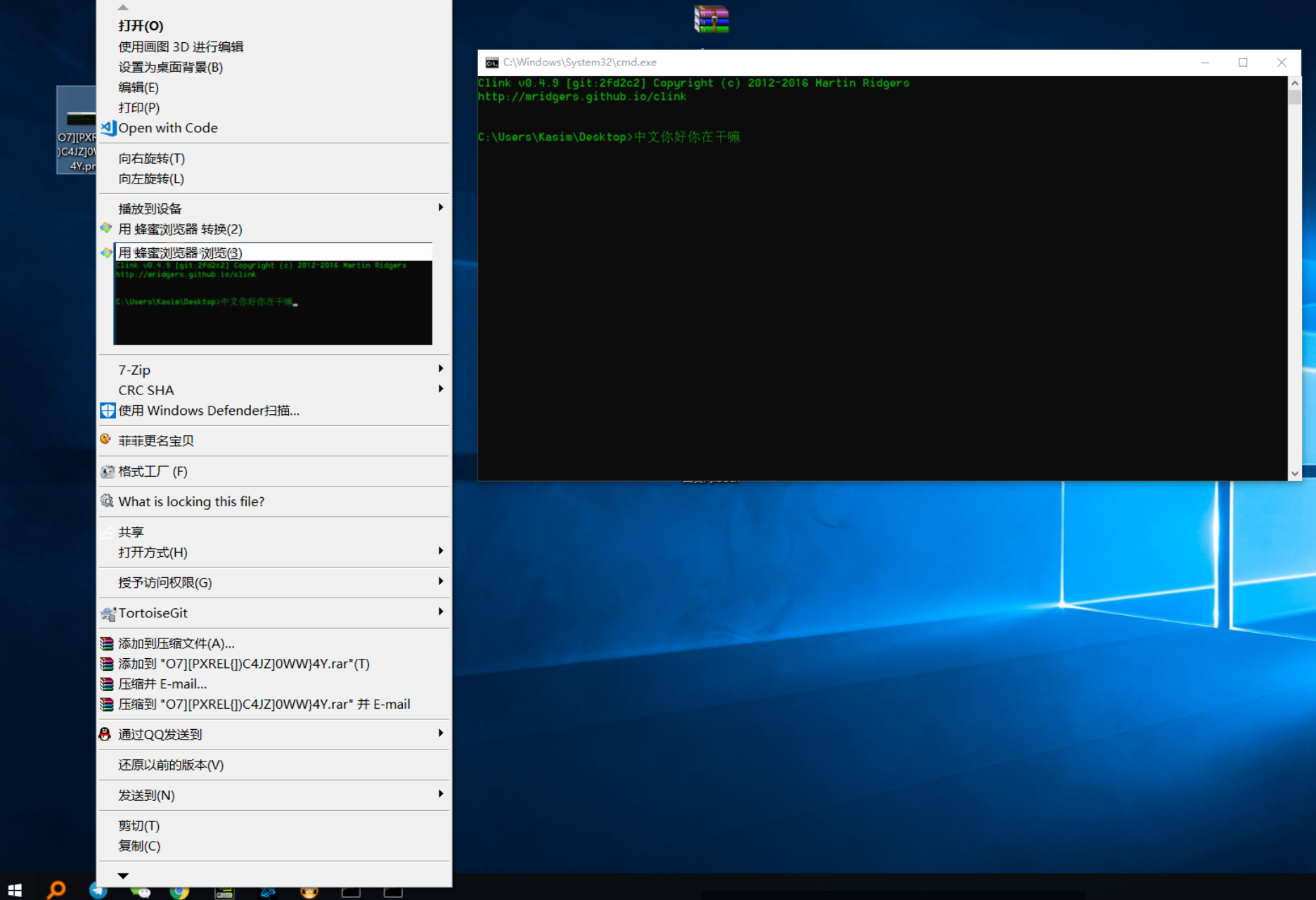Click the cmd window scrollbar down arrow

pos(1295,474)
